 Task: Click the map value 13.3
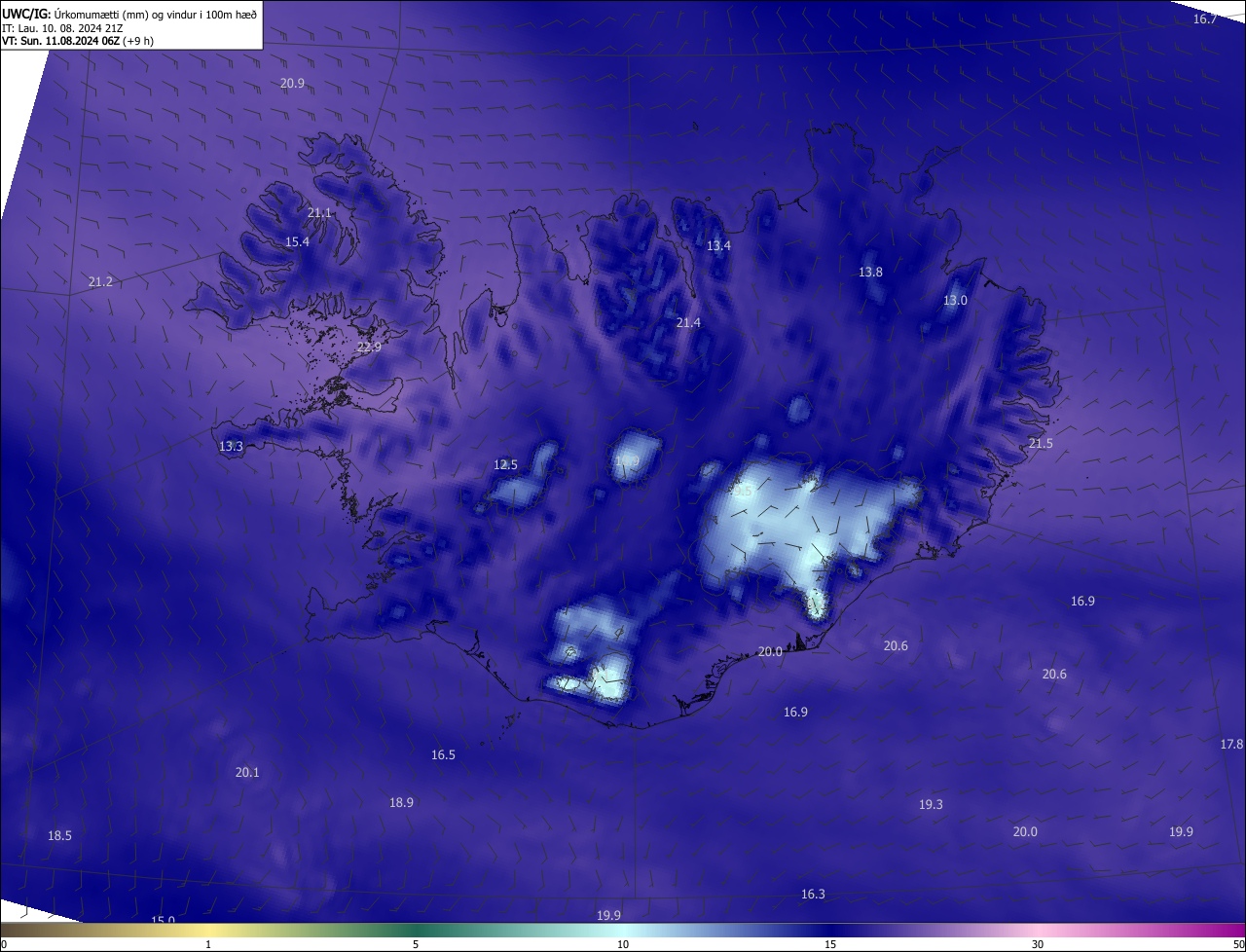pyautogui.click(x=231, y=447)
